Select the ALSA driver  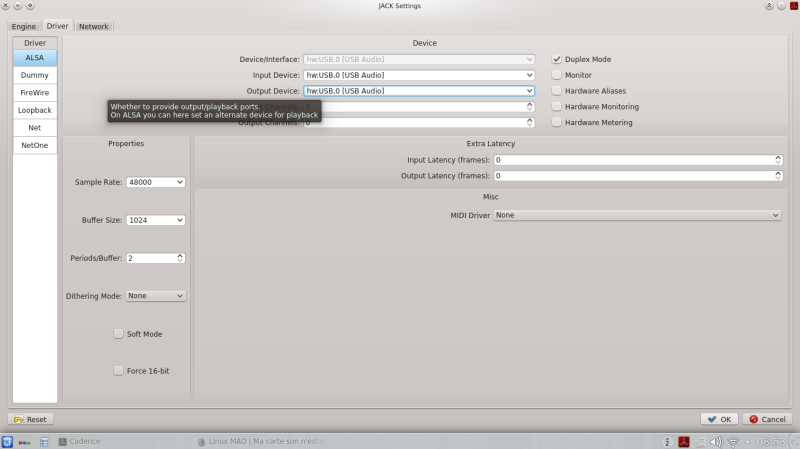tap(35, 58)
